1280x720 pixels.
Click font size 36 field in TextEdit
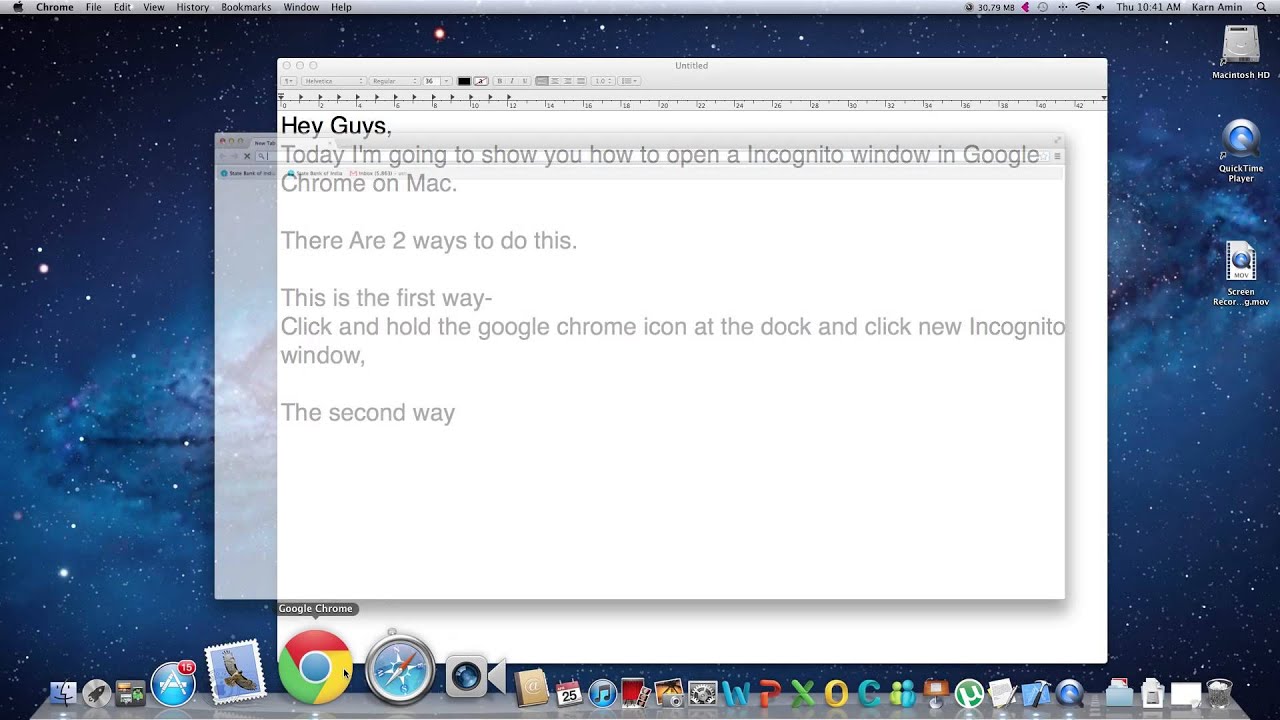coord(431,81)
